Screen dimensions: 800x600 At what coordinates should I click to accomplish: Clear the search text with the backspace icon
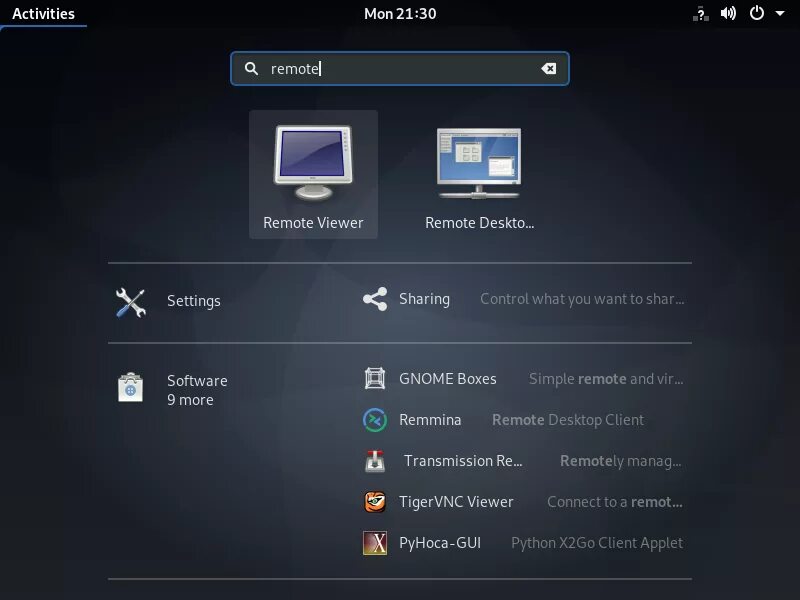548,68
